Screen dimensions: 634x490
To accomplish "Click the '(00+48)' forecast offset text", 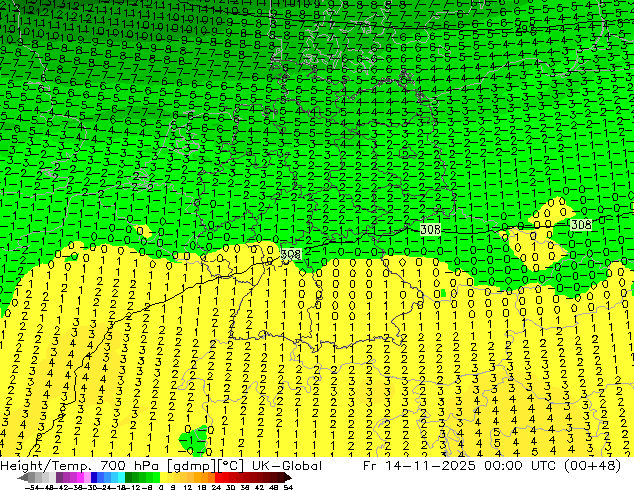I will point(593,466).
